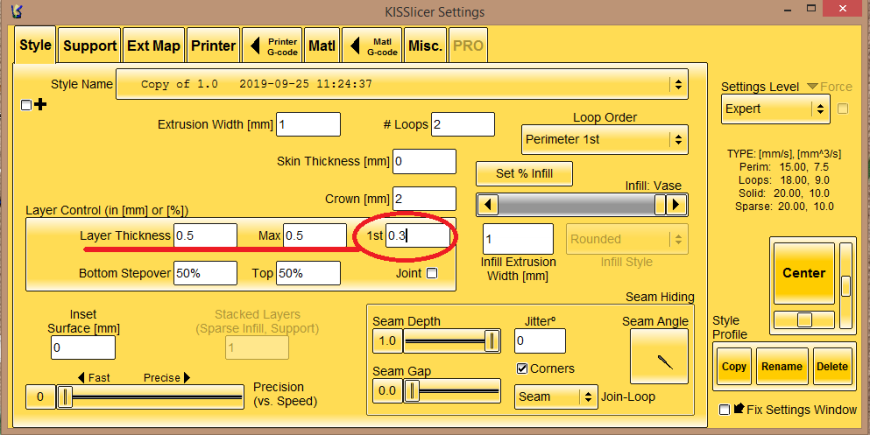Click the greyed PRO tab
This screenshot has width=870, height=435.
468,46
